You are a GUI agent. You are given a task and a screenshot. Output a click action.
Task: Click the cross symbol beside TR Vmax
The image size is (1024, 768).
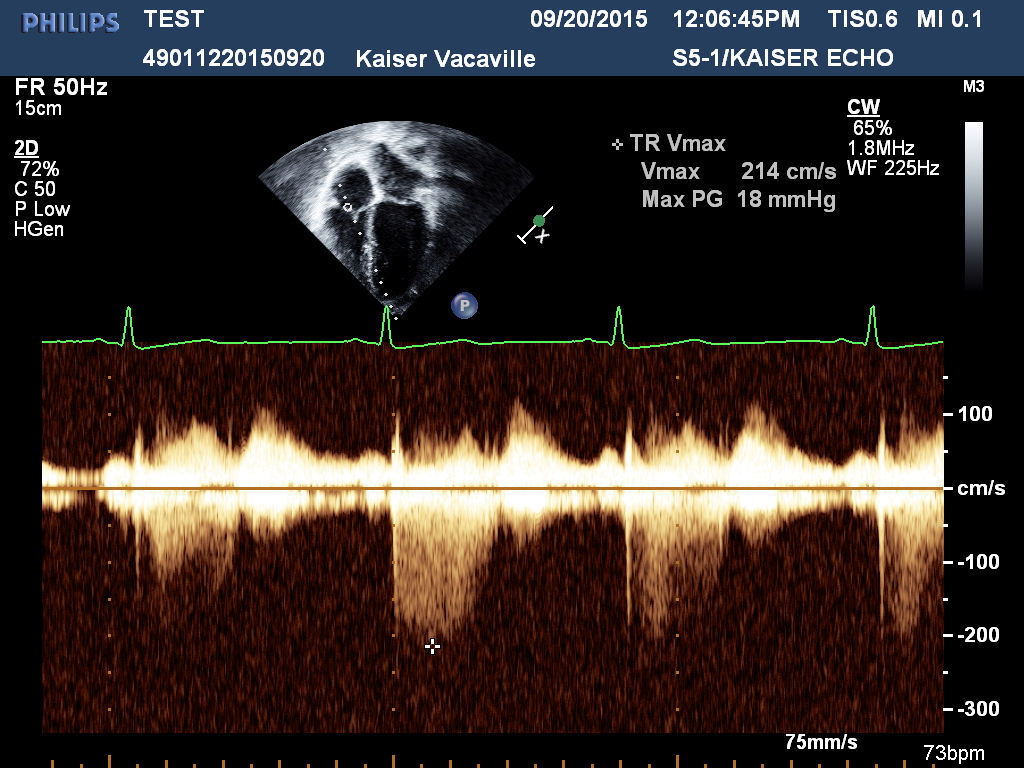point(617,145)
